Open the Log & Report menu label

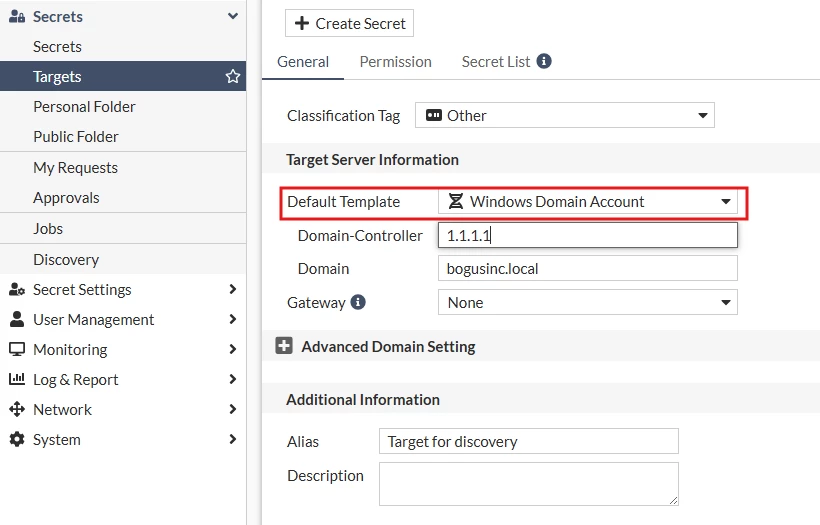[x=76, y=380]
